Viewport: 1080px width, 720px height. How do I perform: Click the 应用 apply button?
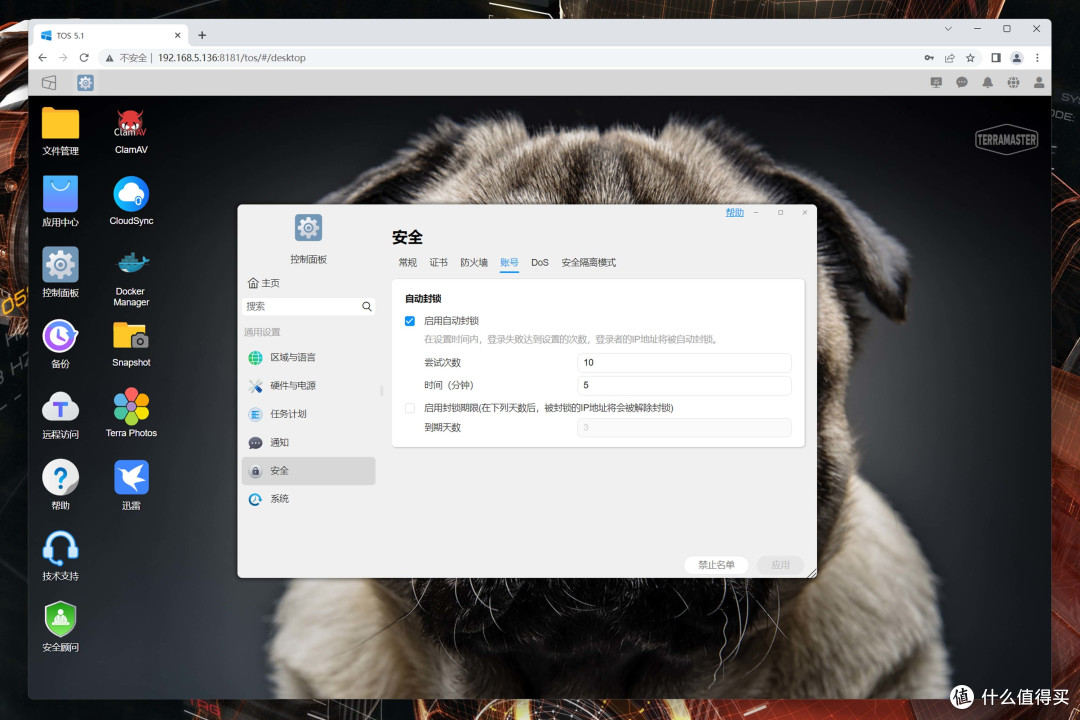780,565
